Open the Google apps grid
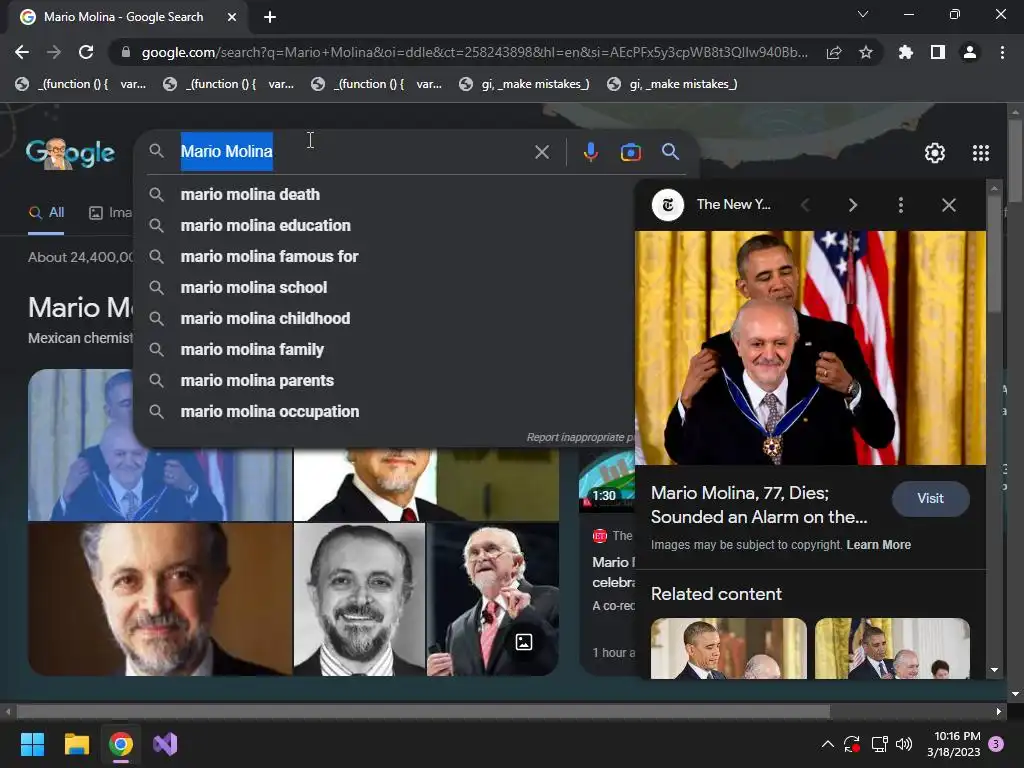This screenshot has width=1024, height=768. [980, 153]
